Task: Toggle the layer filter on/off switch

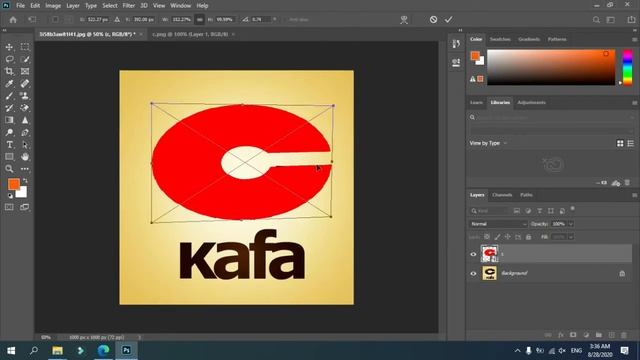Action: pyautogui.click(x=573, y=209)
